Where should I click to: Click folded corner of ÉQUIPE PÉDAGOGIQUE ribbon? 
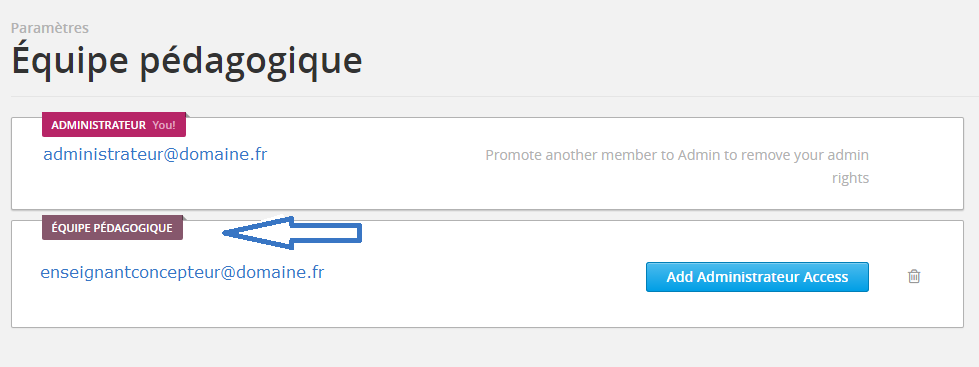point(185,218)
